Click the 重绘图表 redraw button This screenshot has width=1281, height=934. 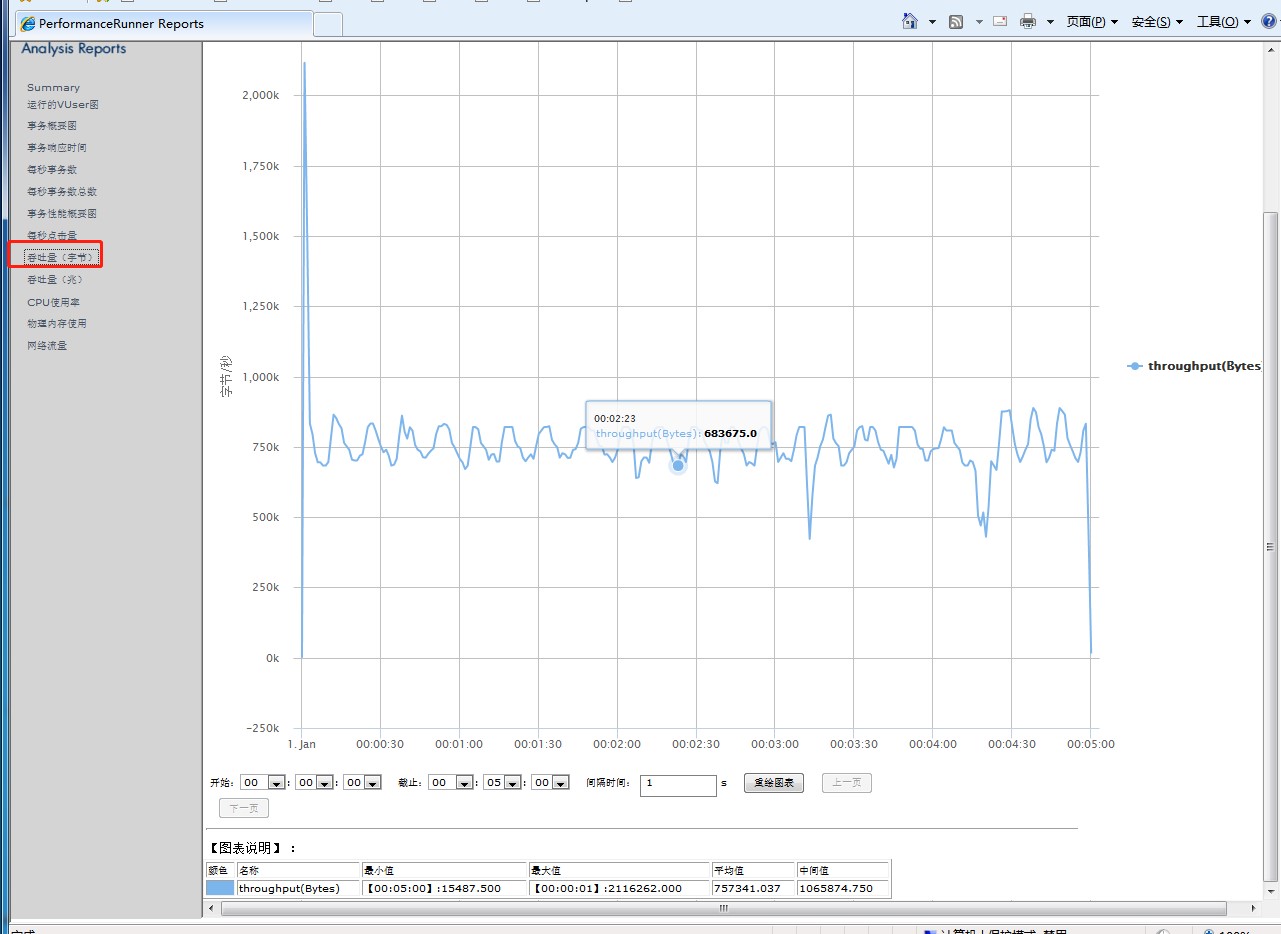coord(773,783)
